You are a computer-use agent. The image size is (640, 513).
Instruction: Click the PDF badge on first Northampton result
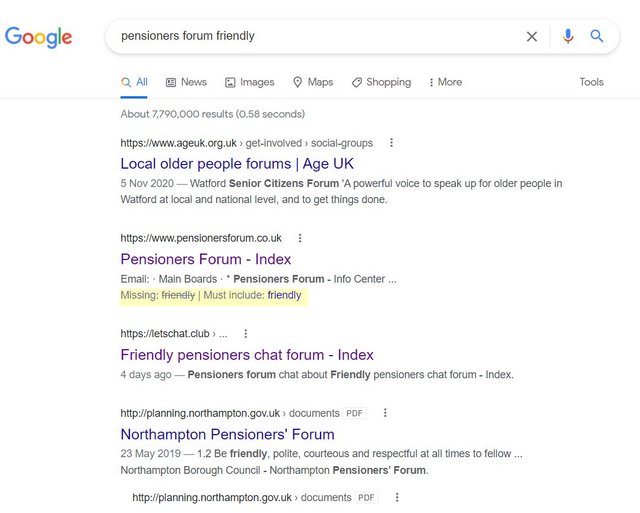[x=354, y=413]
